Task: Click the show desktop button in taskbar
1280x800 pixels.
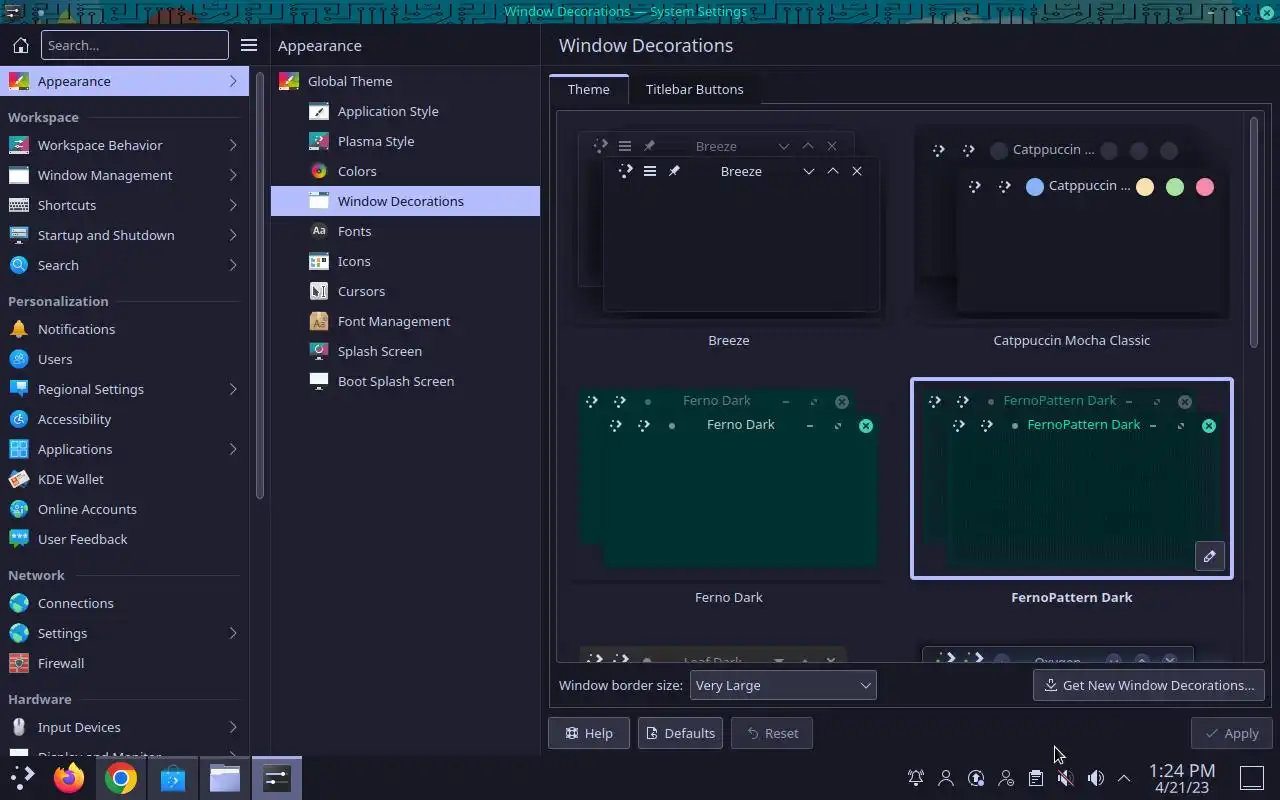Action: point(1251,778)
